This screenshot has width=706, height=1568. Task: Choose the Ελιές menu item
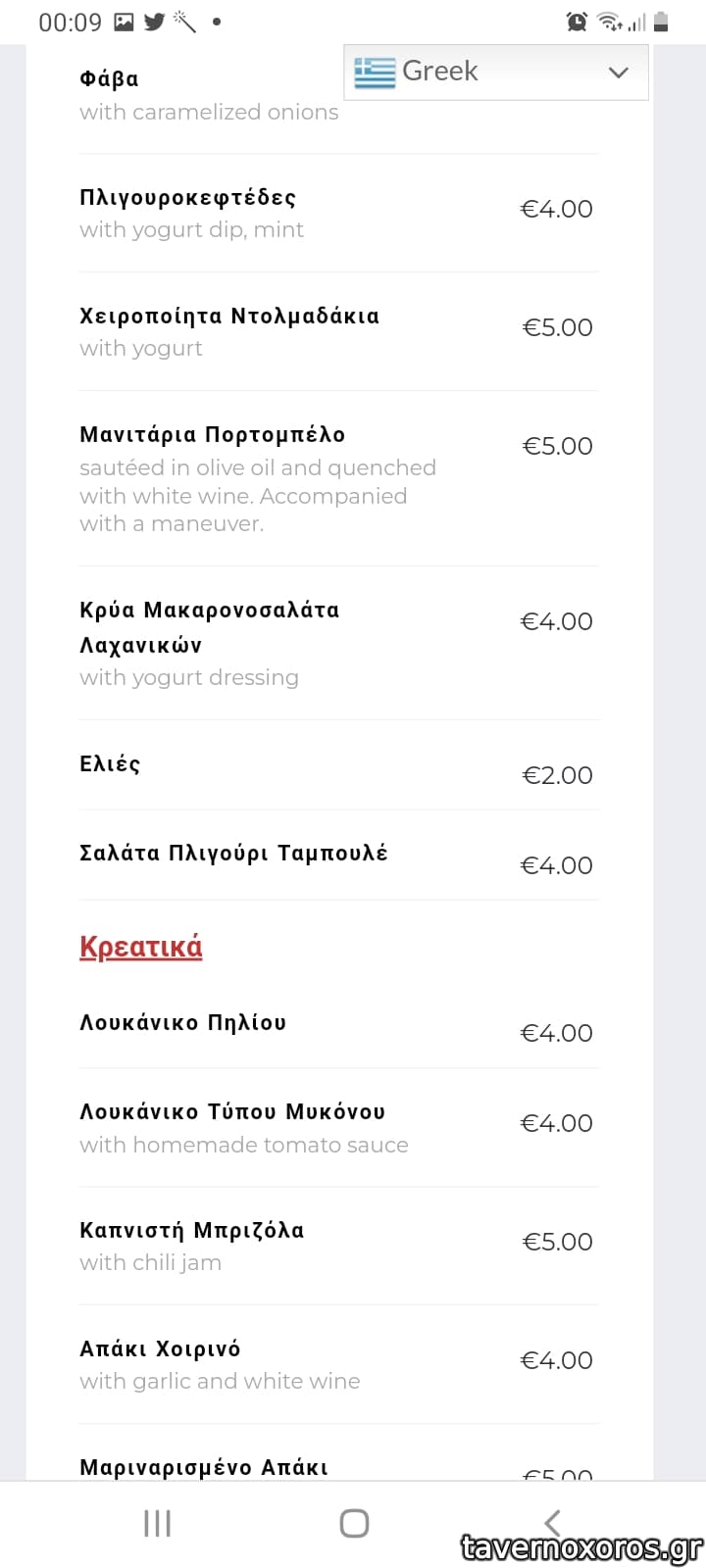click(x=110, y=764)
